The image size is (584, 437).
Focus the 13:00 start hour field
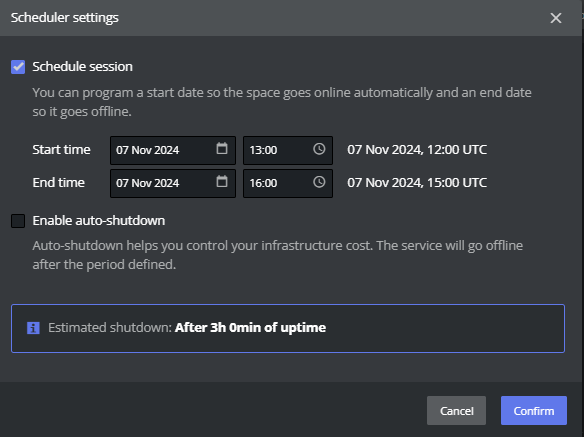click(288, 150)
